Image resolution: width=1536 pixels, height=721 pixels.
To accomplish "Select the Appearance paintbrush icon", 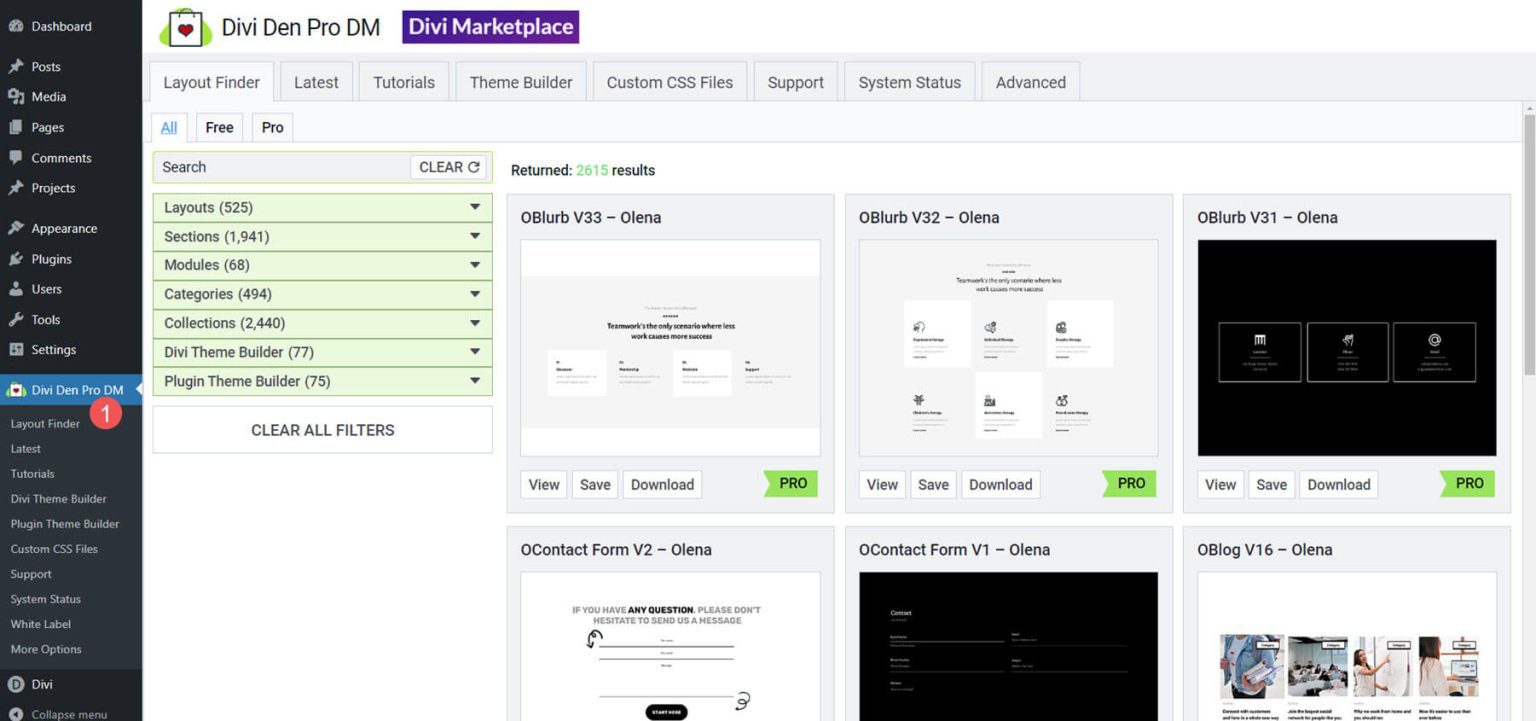I will [14, 227].
